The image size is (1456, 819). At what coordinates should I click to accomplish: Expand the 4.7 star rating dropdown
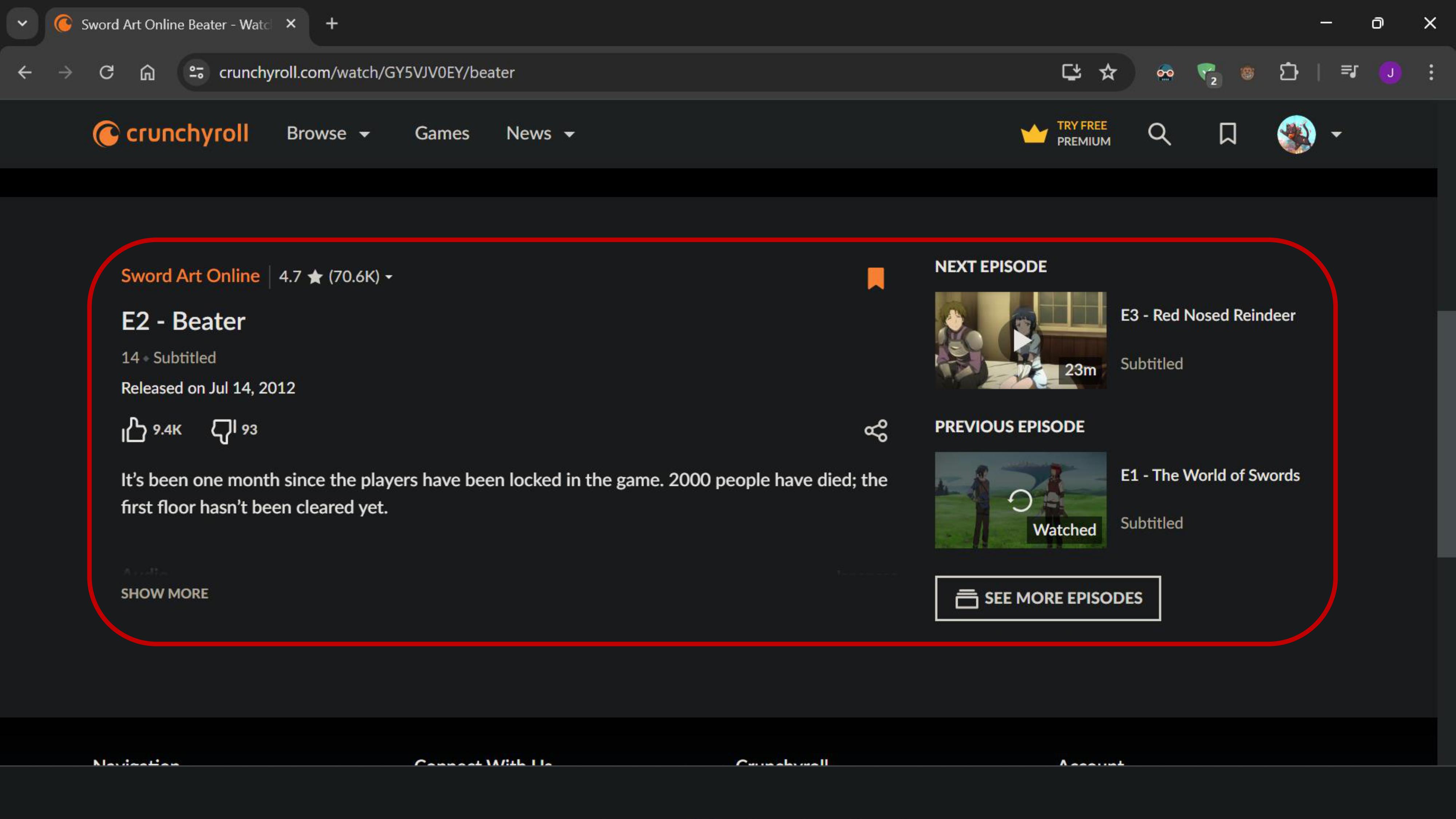point(389,277)
